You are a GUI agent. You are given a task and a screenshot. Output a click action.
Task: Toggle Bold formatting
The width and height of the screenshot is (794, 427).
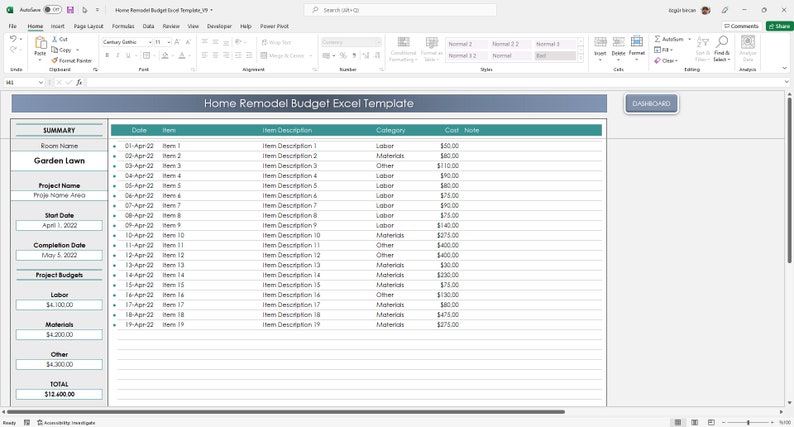click(x=107, y=55)
